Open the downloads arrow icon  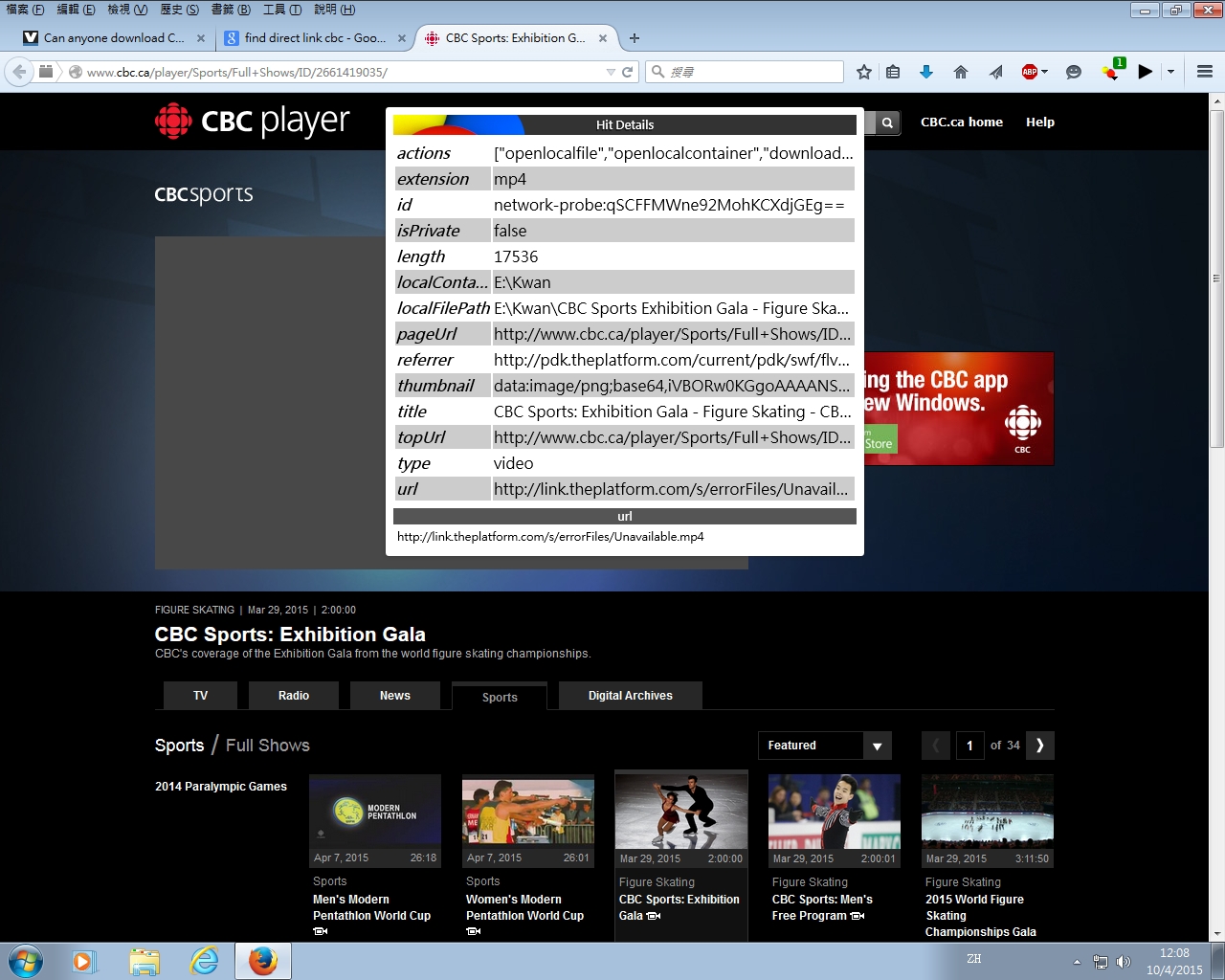(926, 72)
